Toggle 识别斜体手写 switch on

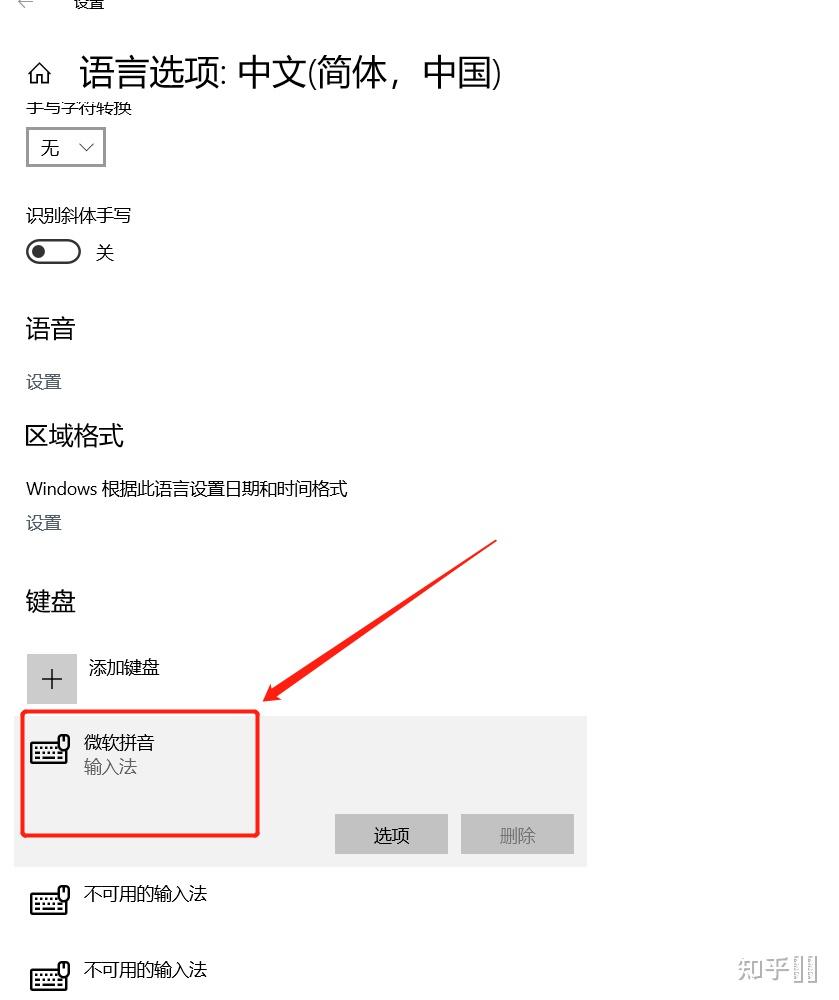click(54, 252)
